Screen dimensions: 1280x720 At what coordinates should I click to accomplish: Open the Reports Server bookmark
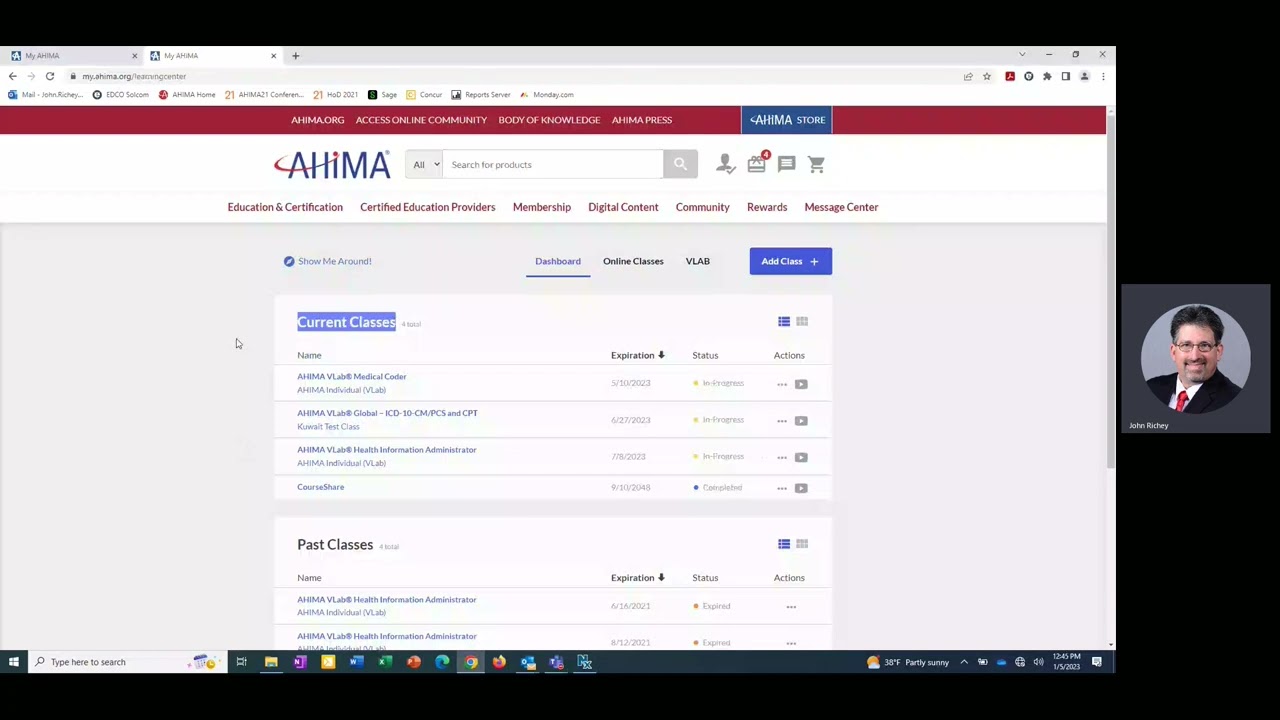481,95
